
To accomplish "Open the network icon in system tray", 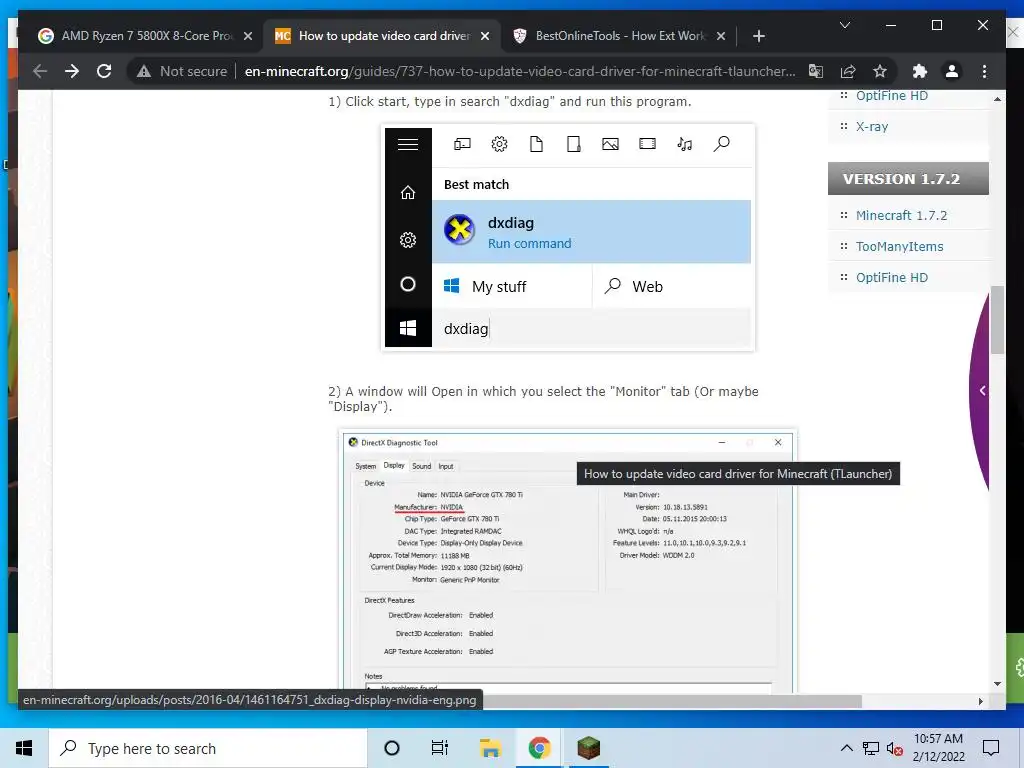I will coord(871,748).
